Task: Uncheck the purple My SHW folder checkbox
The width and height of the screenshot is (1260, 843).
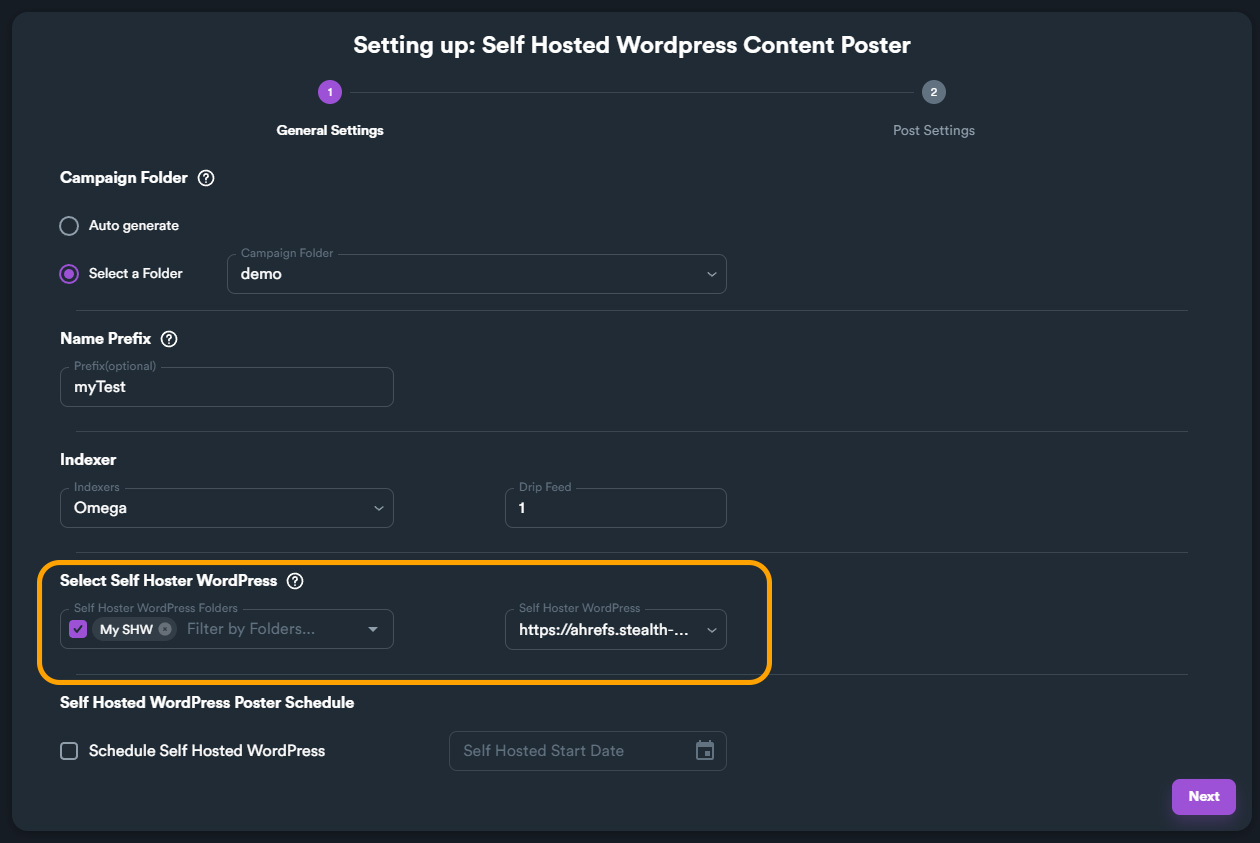Action: 78,629
